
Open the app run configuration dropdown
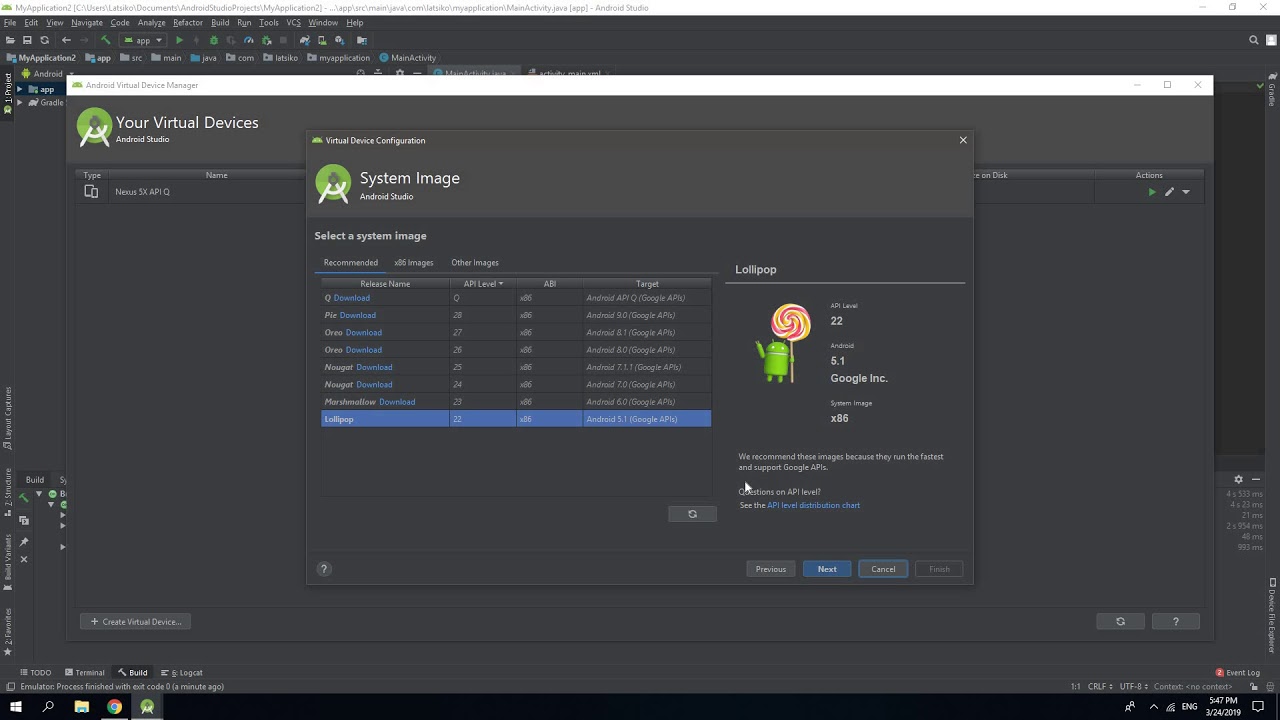tap(143, 40)
